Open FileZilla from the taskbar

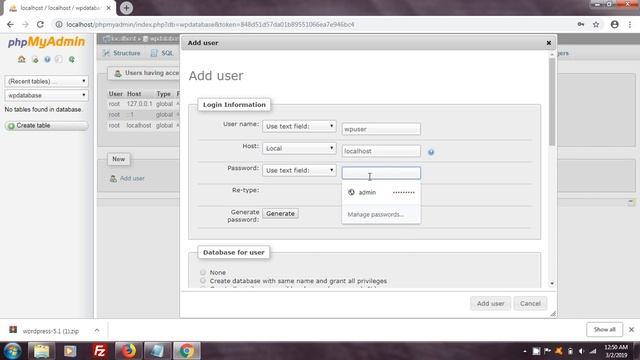(x=99, y=351)
